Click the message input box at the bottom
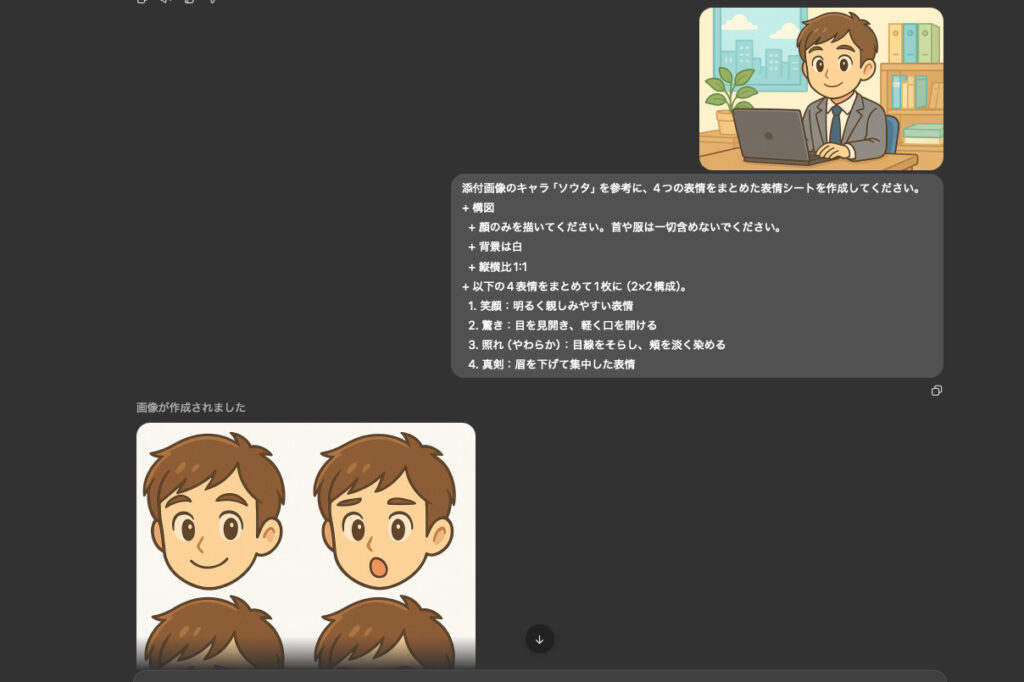The height and width of the screenshot is (682, 1024). pyautogui.click(x=540, y=676)
